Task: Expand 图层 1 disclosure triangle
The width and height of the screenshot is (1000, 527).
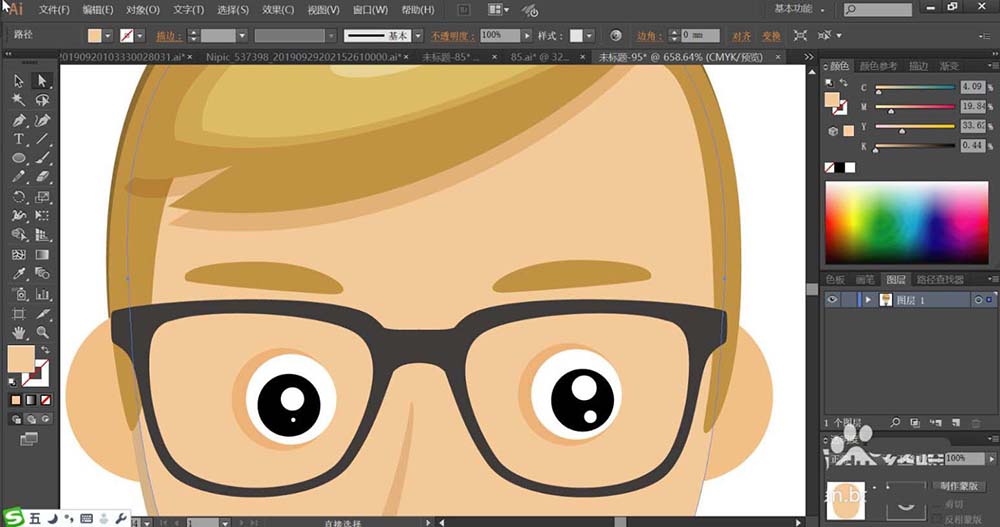Action: pos(868,300)
